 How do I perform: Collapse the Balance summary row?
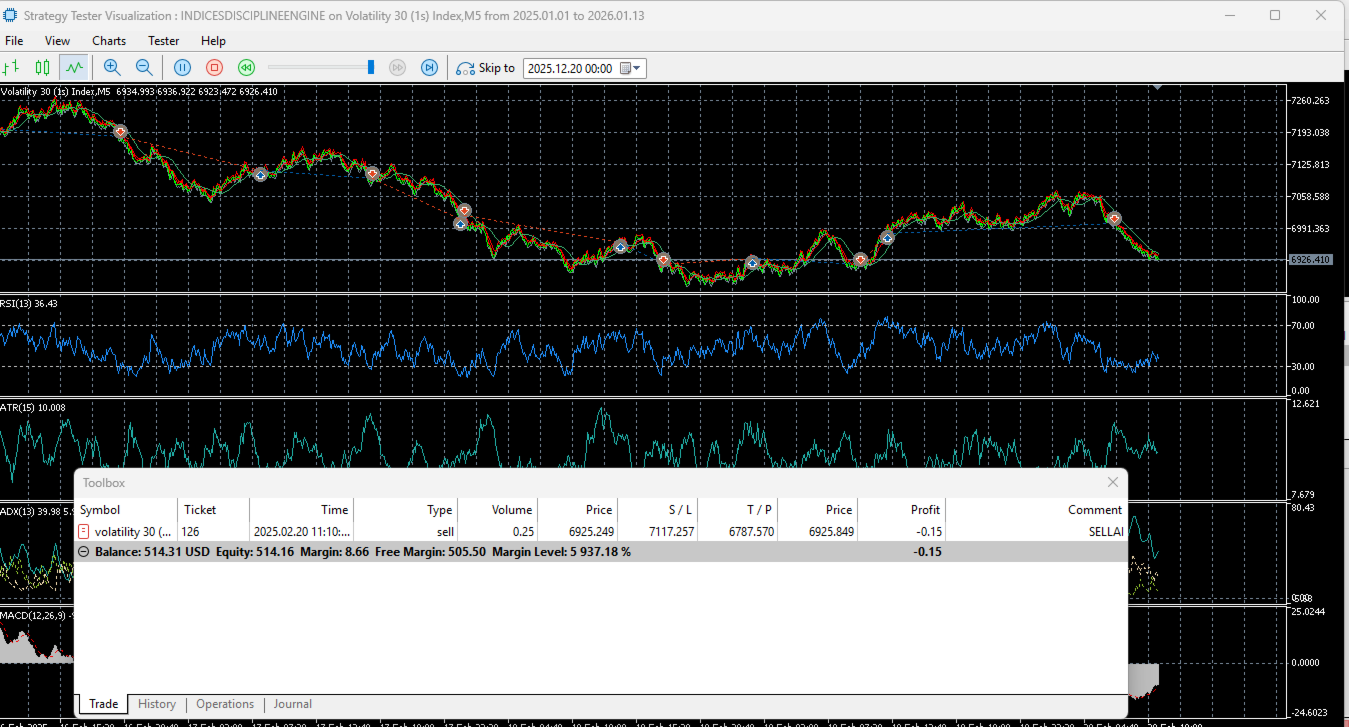point(84,552)
